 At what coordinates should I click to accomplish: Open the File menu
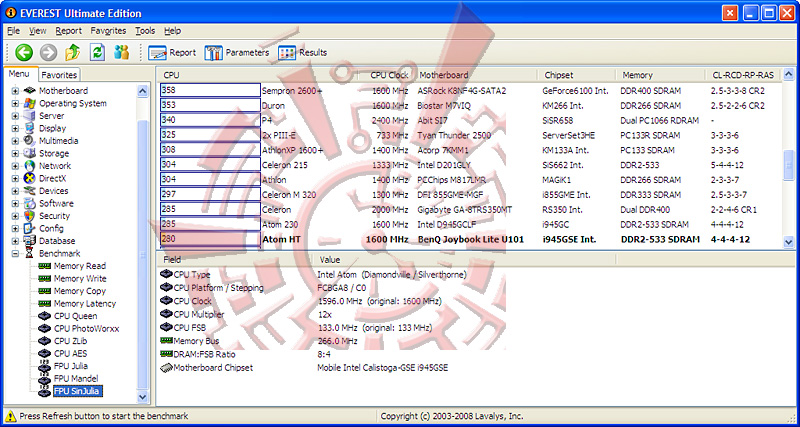click(x=14, y=31)
